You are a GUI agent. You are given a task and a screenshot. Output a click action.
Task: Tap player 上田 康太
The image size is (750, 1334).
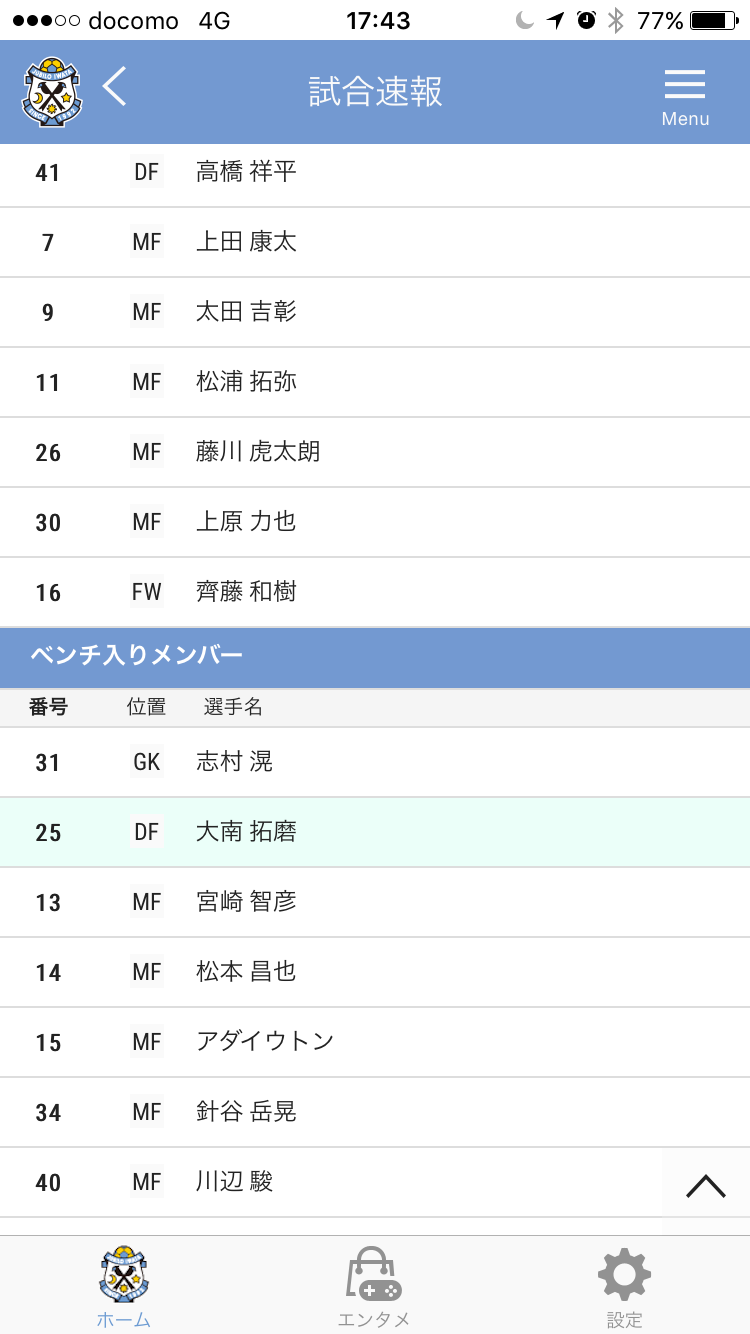375,242
